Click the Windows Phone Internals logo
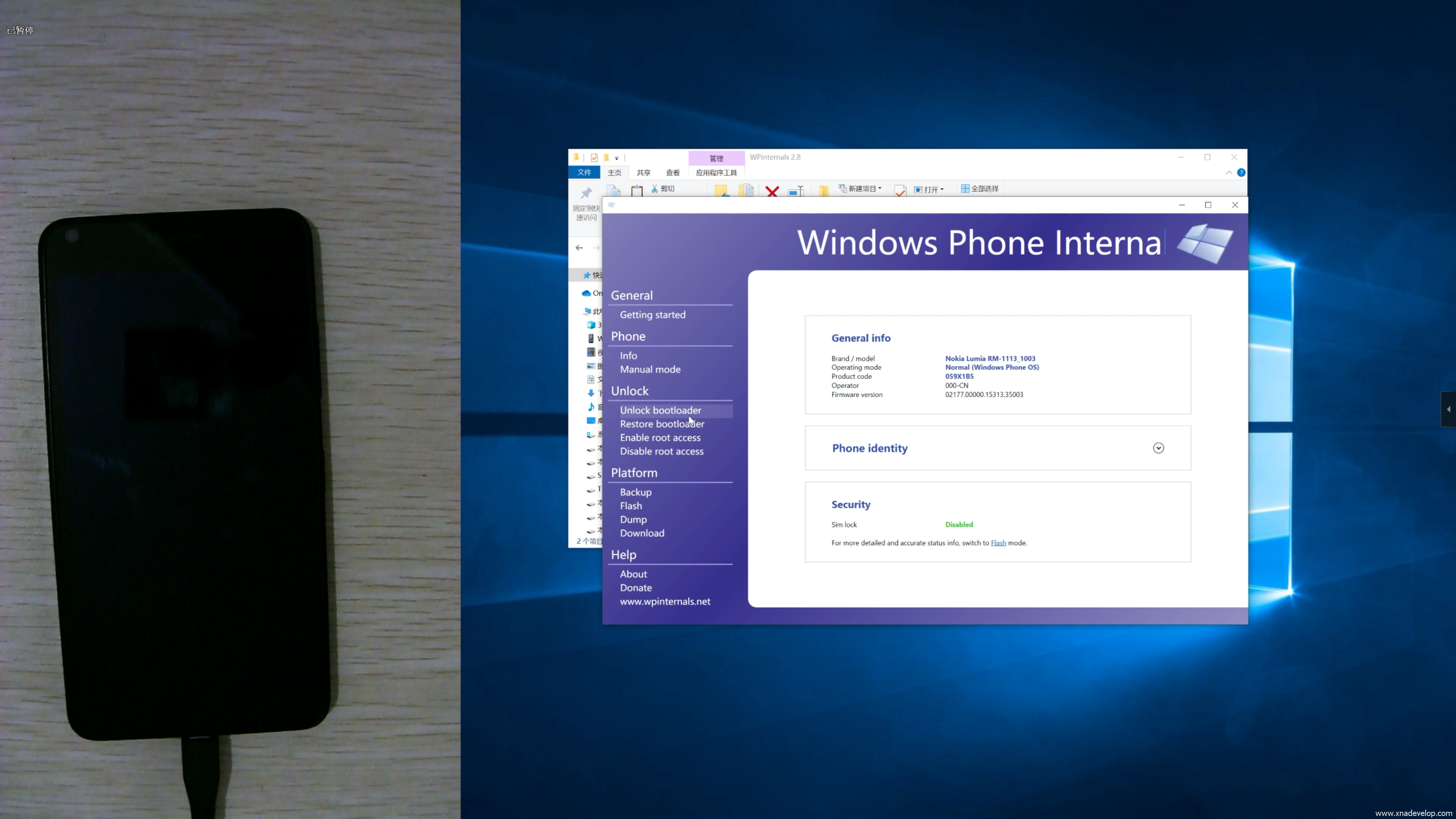 point(1205,243)
